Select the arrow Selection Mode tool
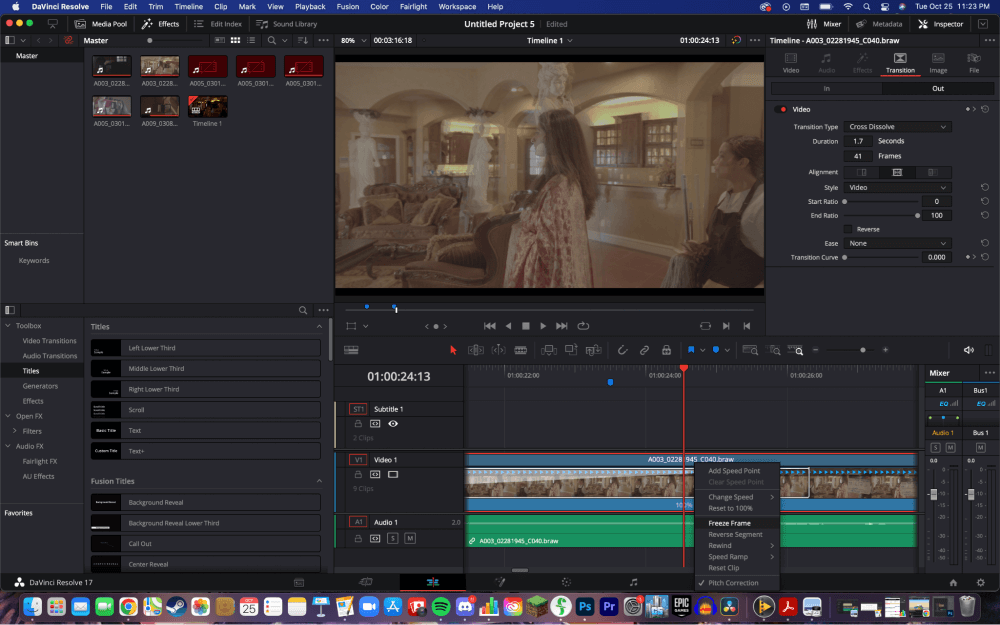 point(453,350)
